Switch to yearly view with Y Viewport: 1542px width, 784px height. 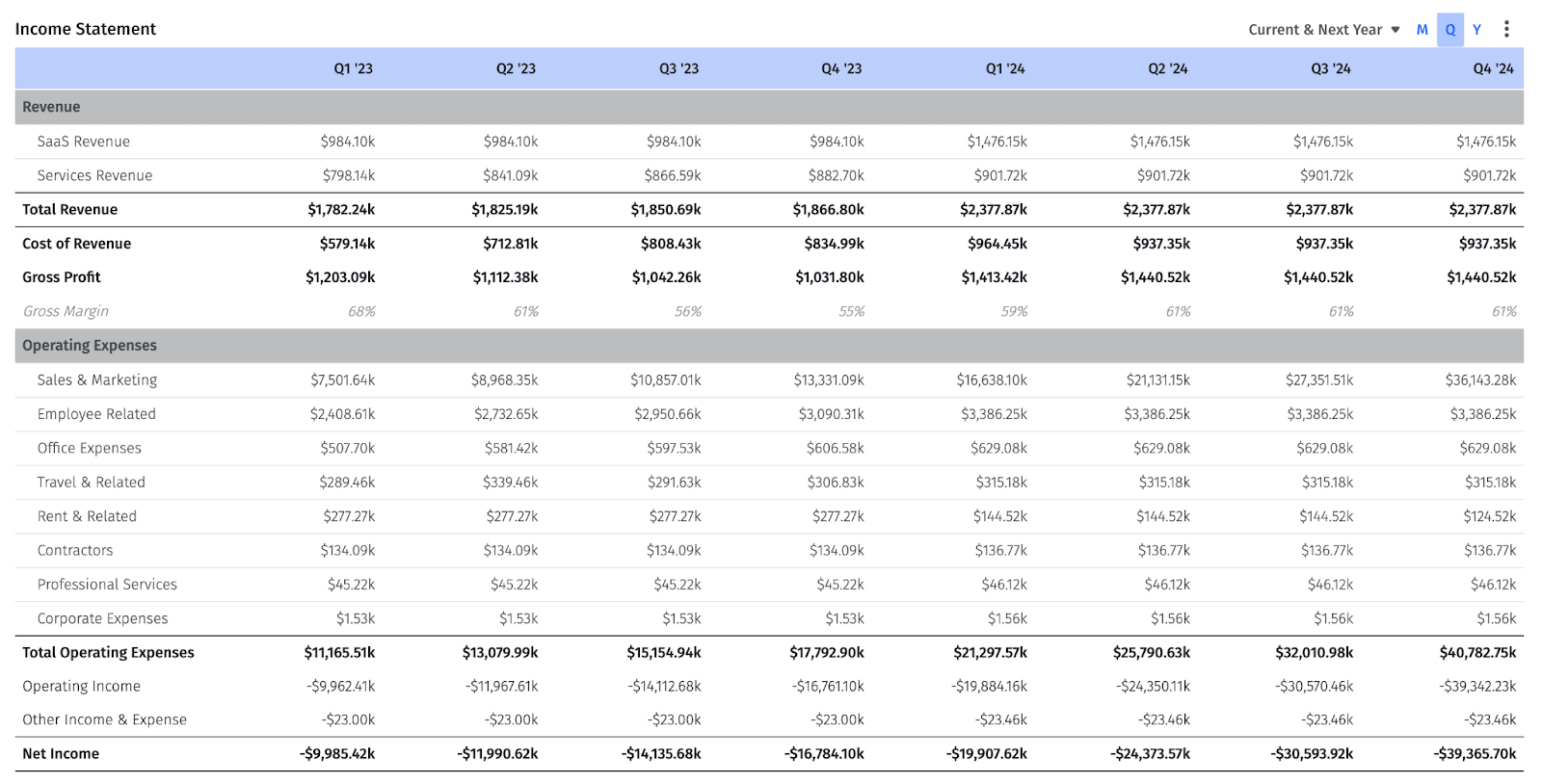1476,30
